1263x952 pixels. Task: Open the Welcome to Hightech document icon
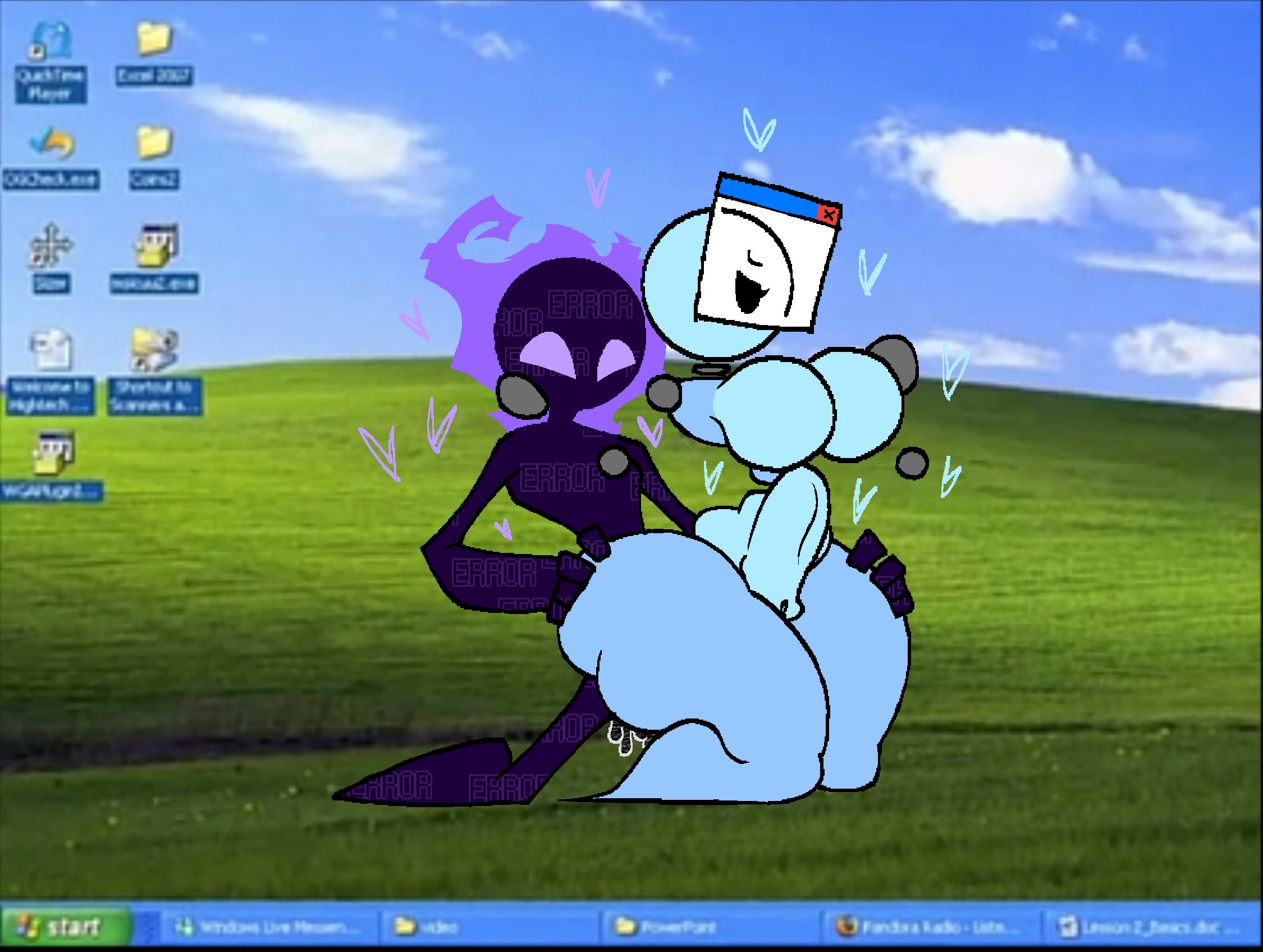pyautogui.click(x=51, y=350)
